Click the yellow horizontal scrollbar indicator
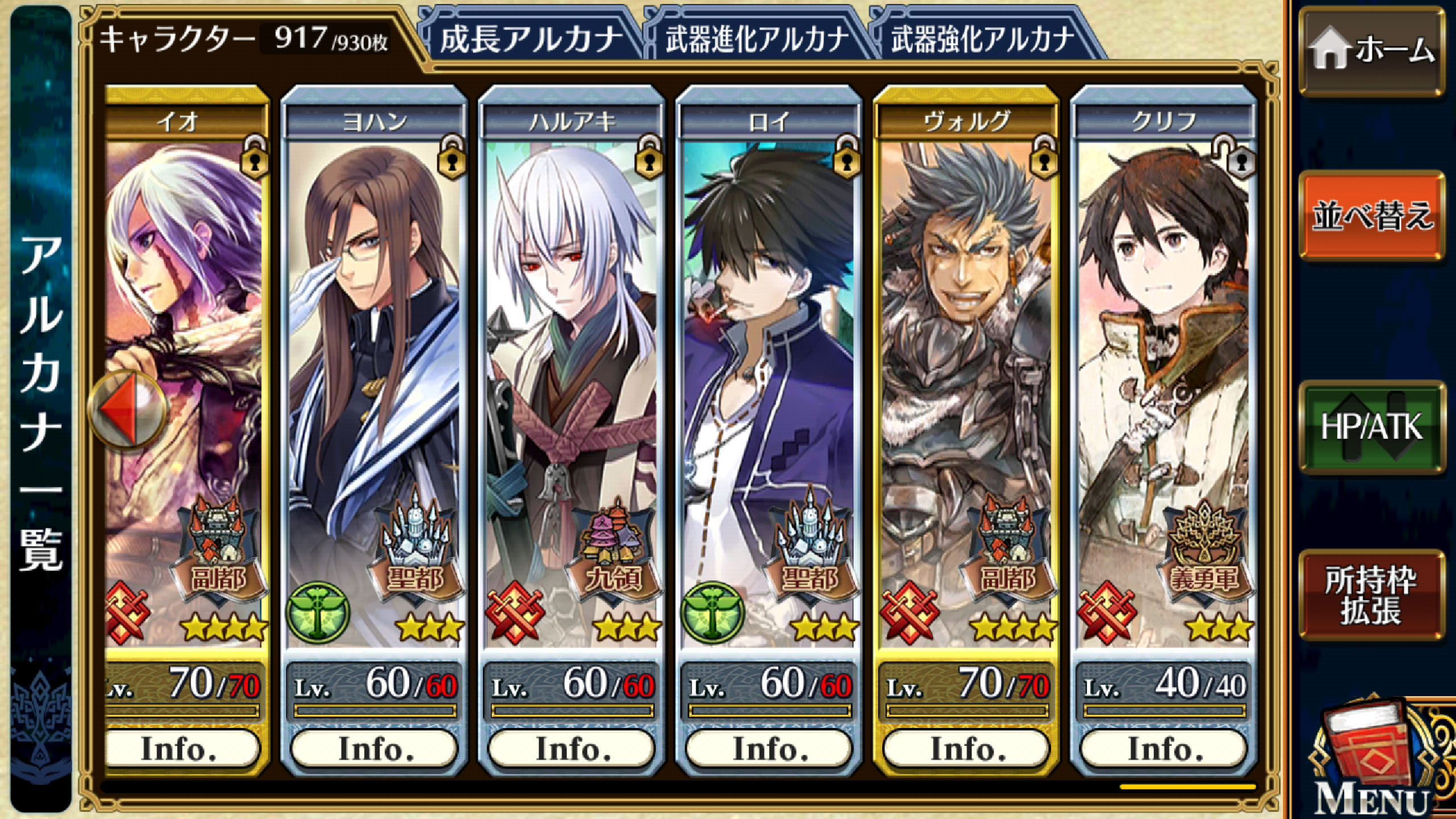Screen dimensions: 1456x819 [x=1188, y=787]
